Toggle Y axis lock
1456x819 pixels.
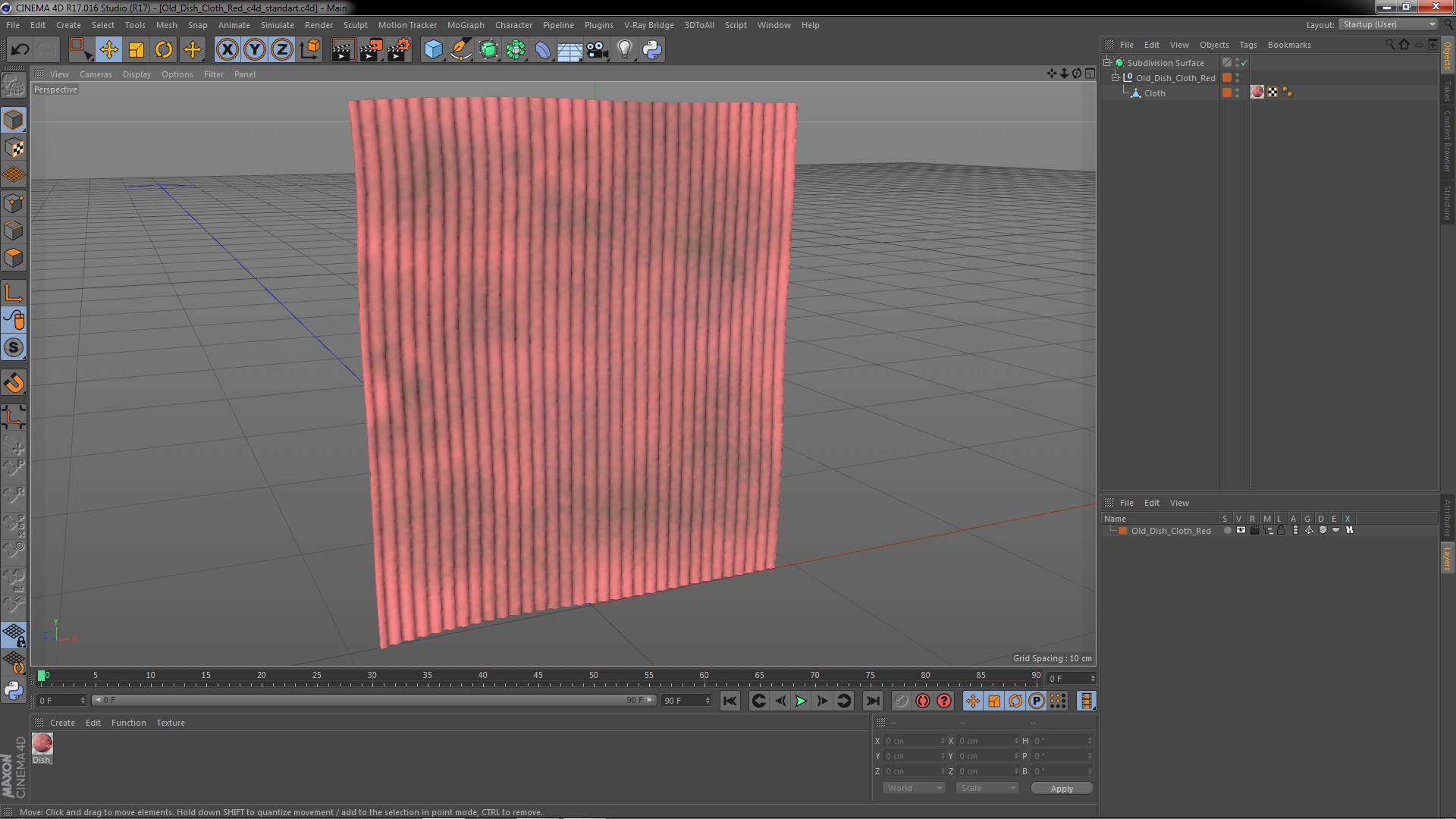254,50
